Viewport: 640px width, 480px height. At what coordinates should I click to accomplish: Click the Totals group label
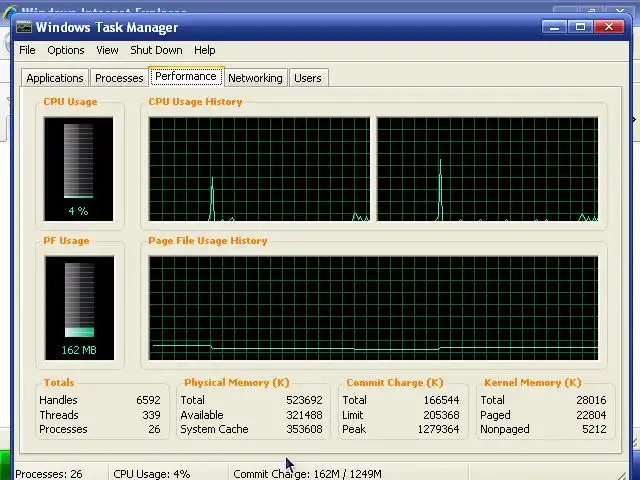(x=59, y=382)
